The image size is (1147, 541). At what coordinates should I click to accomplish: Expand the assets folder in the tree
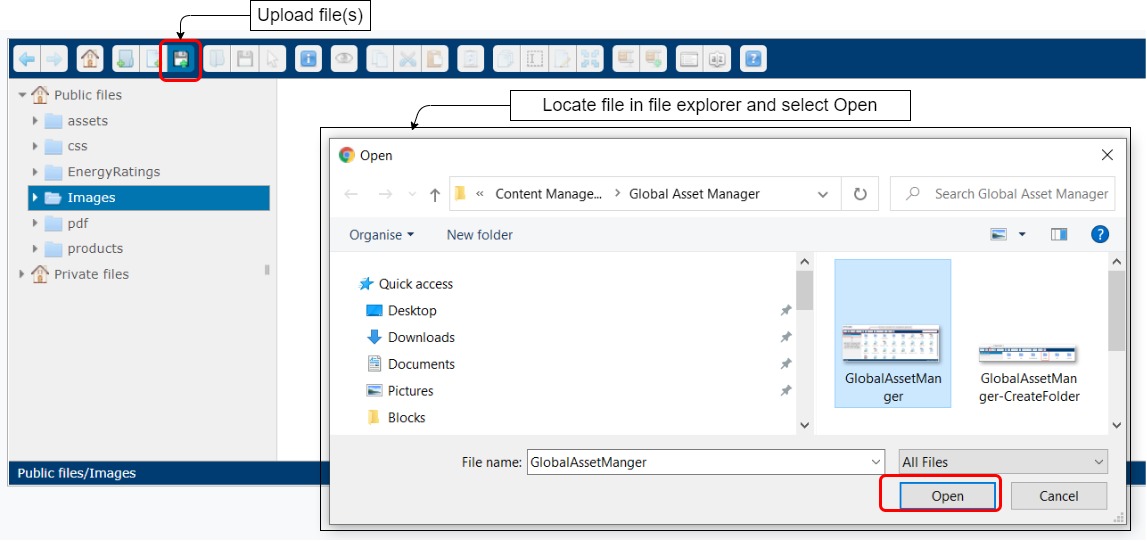coord(36,121)
